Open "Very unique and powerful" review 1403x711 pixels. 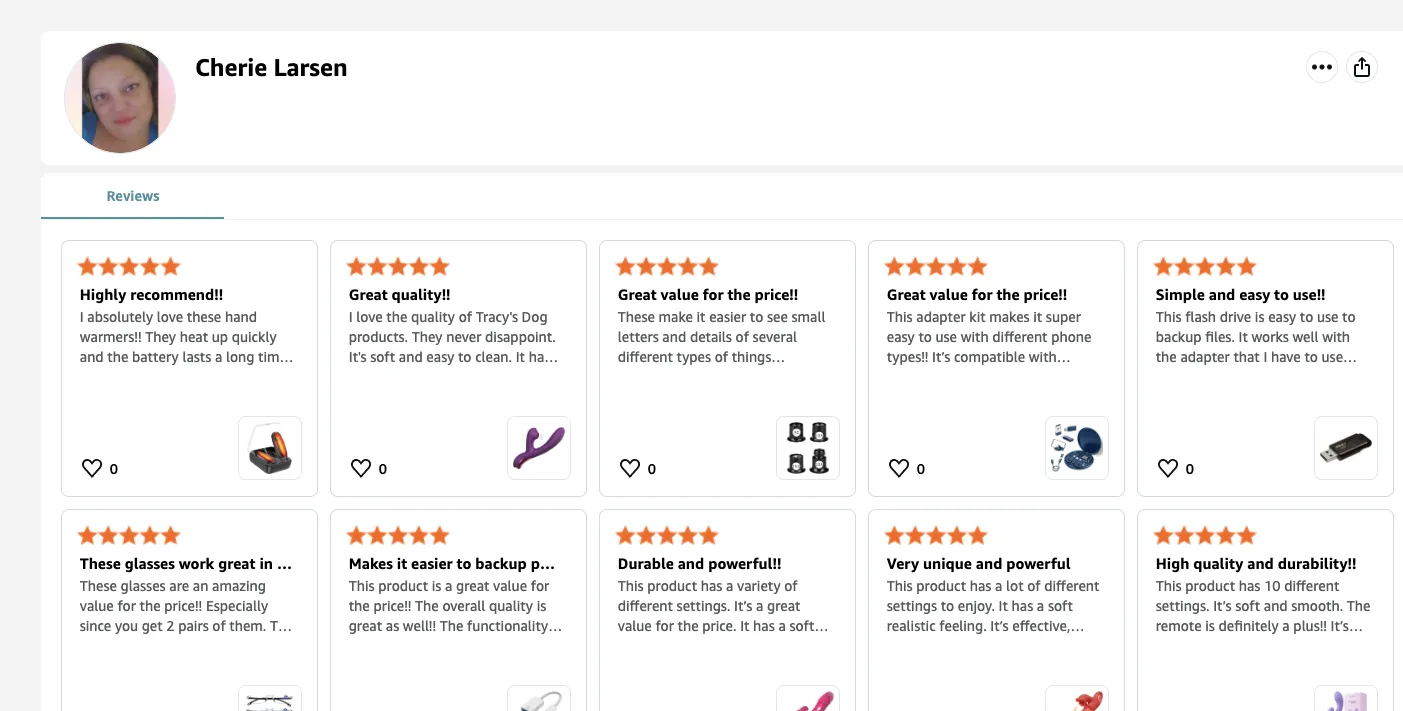(x=978, y=564)
